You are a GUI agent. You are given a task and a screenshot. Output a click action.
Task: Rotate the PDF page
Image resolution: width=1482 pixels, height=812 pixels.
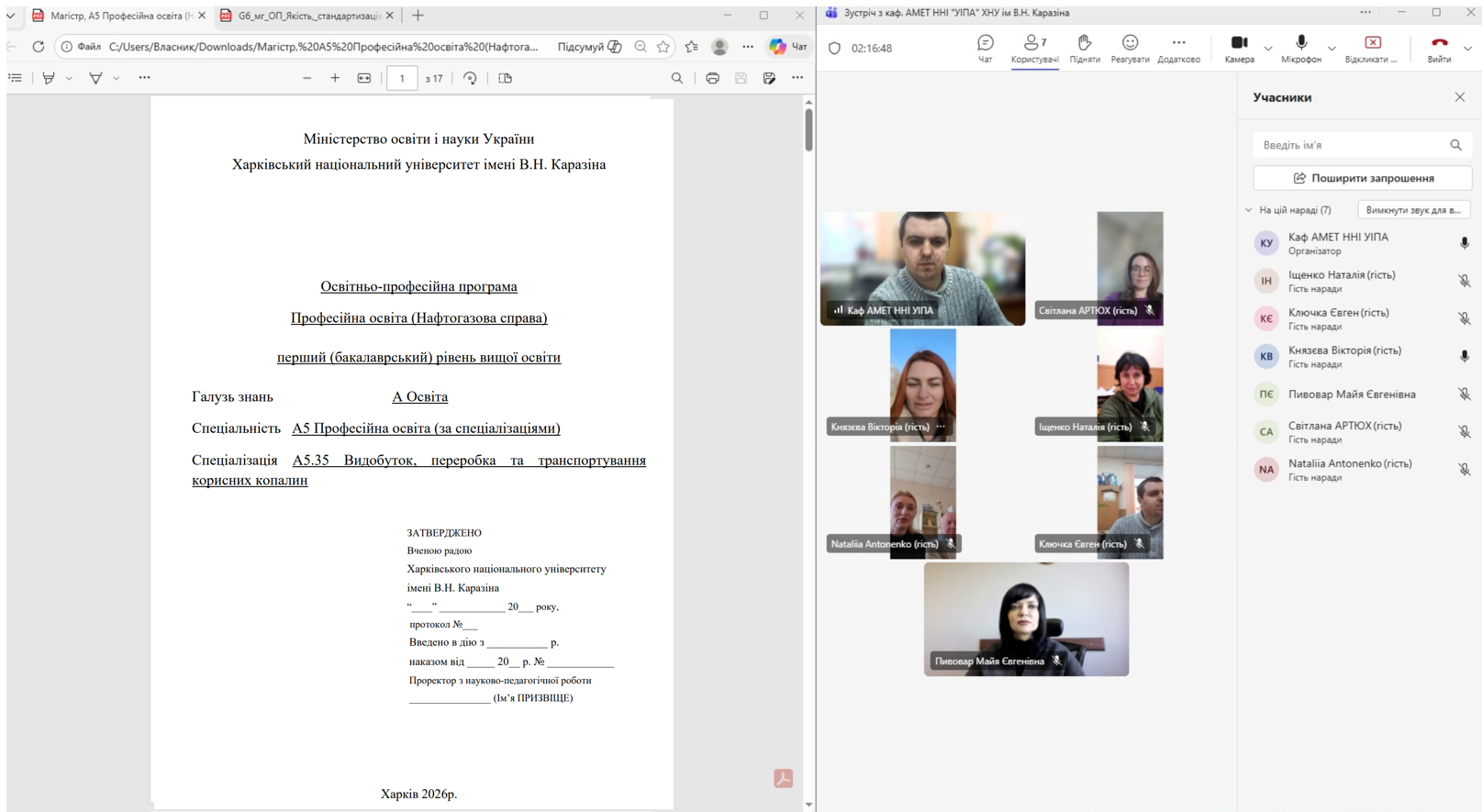(x=470, y=78)
